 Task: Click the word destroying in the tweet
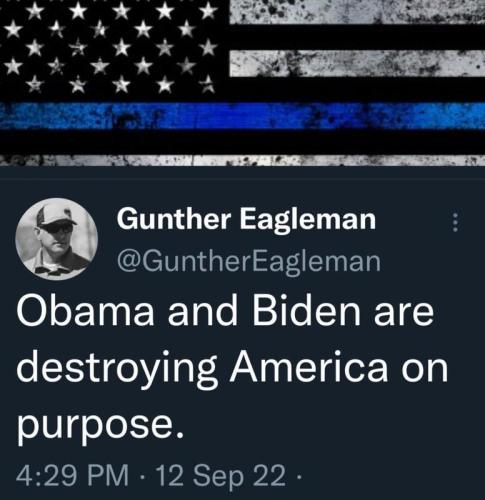coord(116,369)
